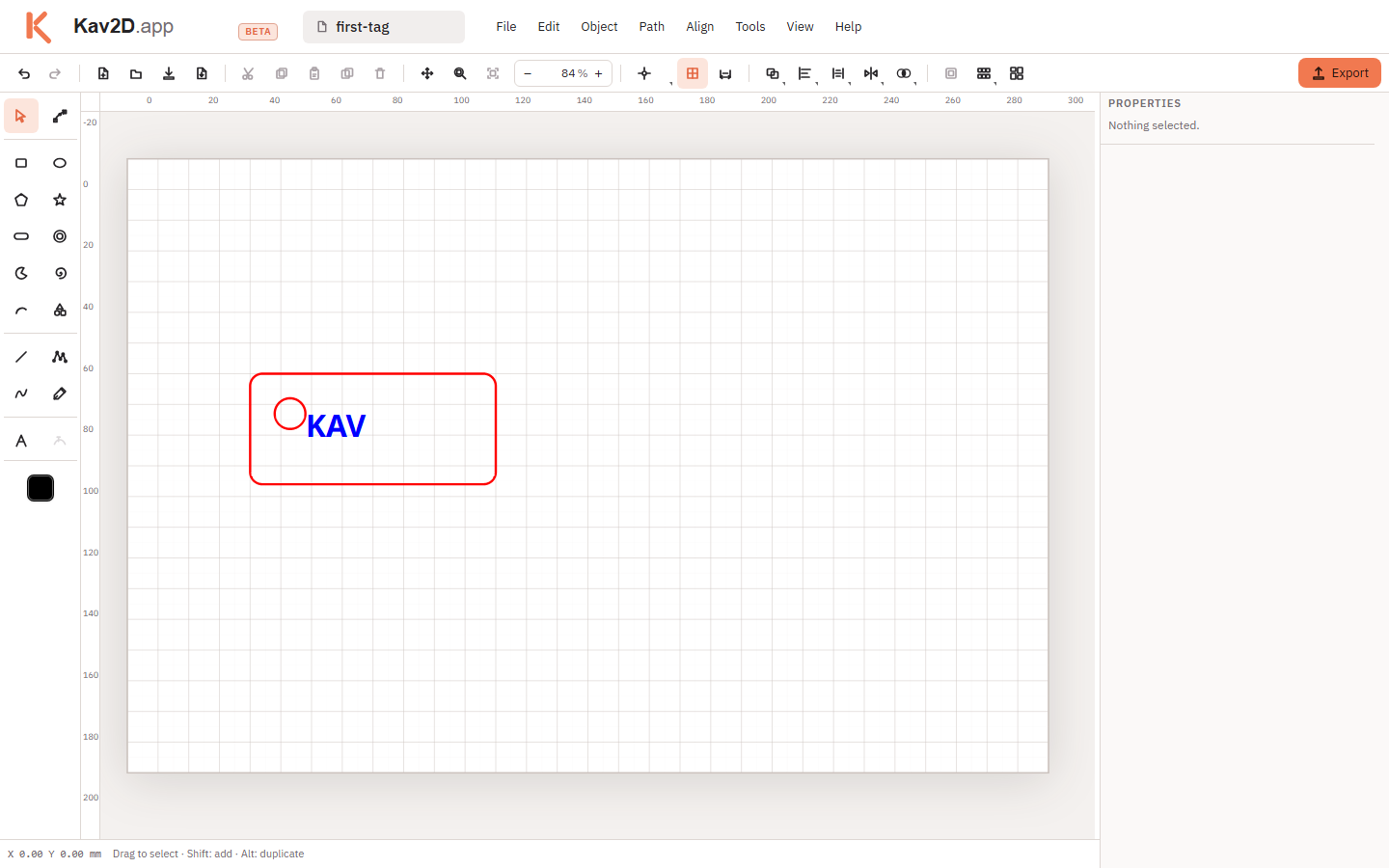
Task: Open the Path menu
Action: click(652, 27)
